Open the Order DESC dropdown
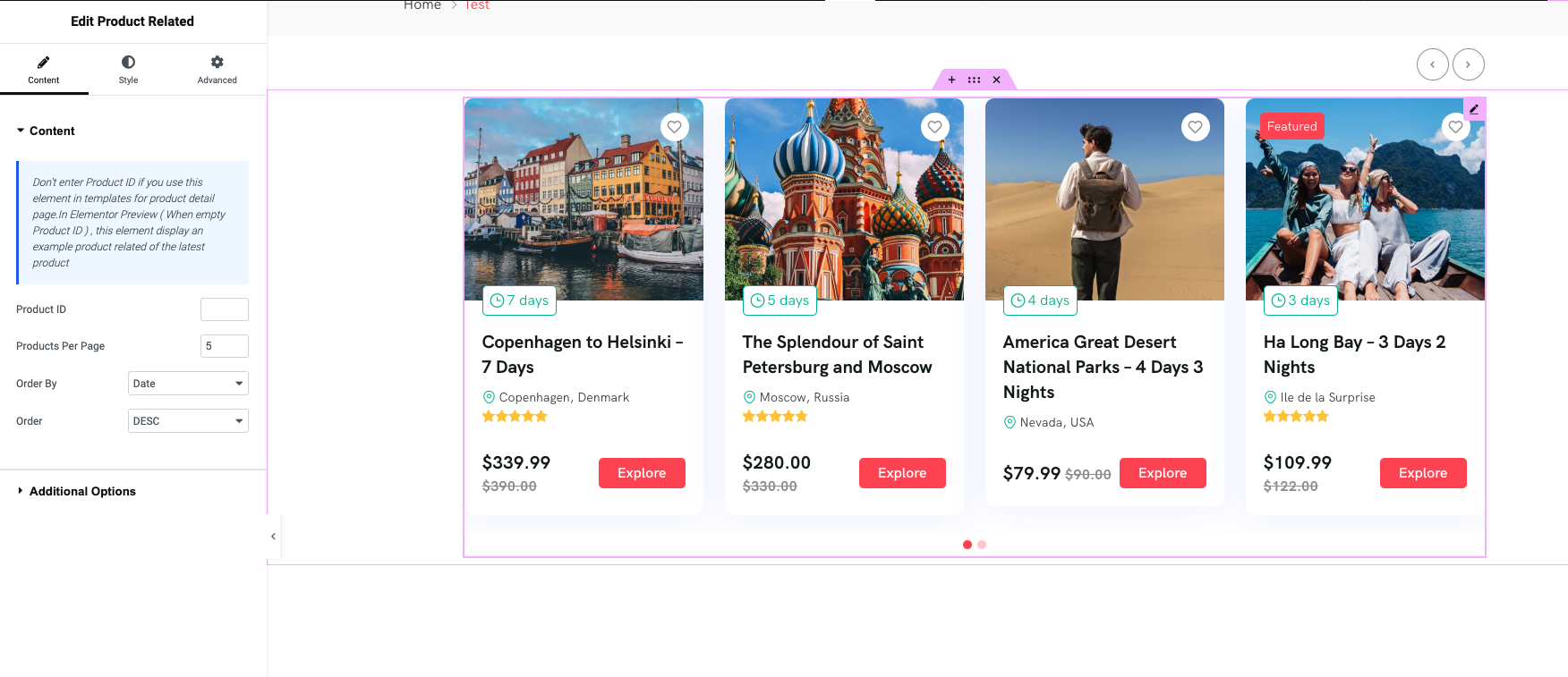This screenshot has width=1568, height=677. 188,421
